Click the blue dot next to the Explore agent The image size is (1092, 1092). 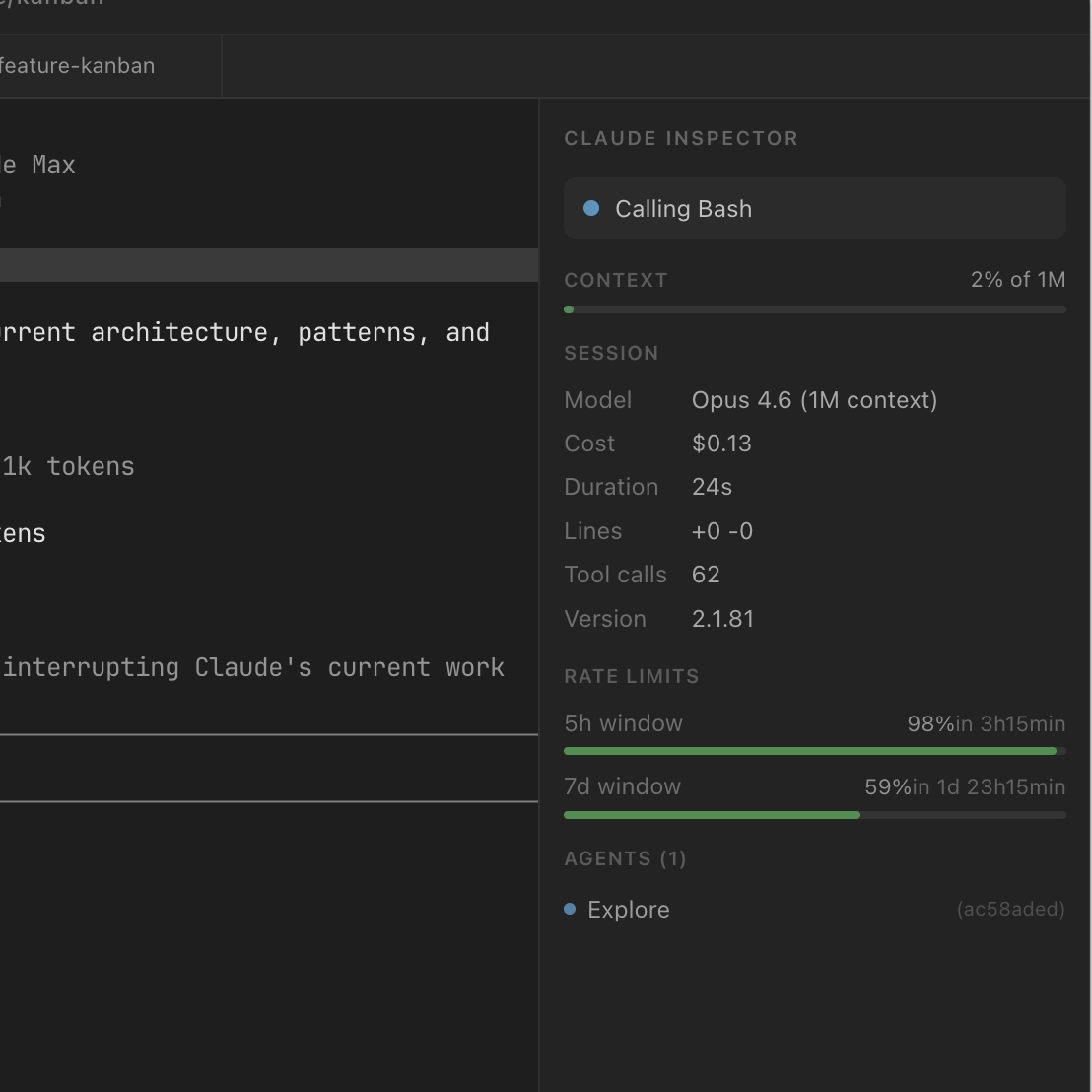(568, 909)
